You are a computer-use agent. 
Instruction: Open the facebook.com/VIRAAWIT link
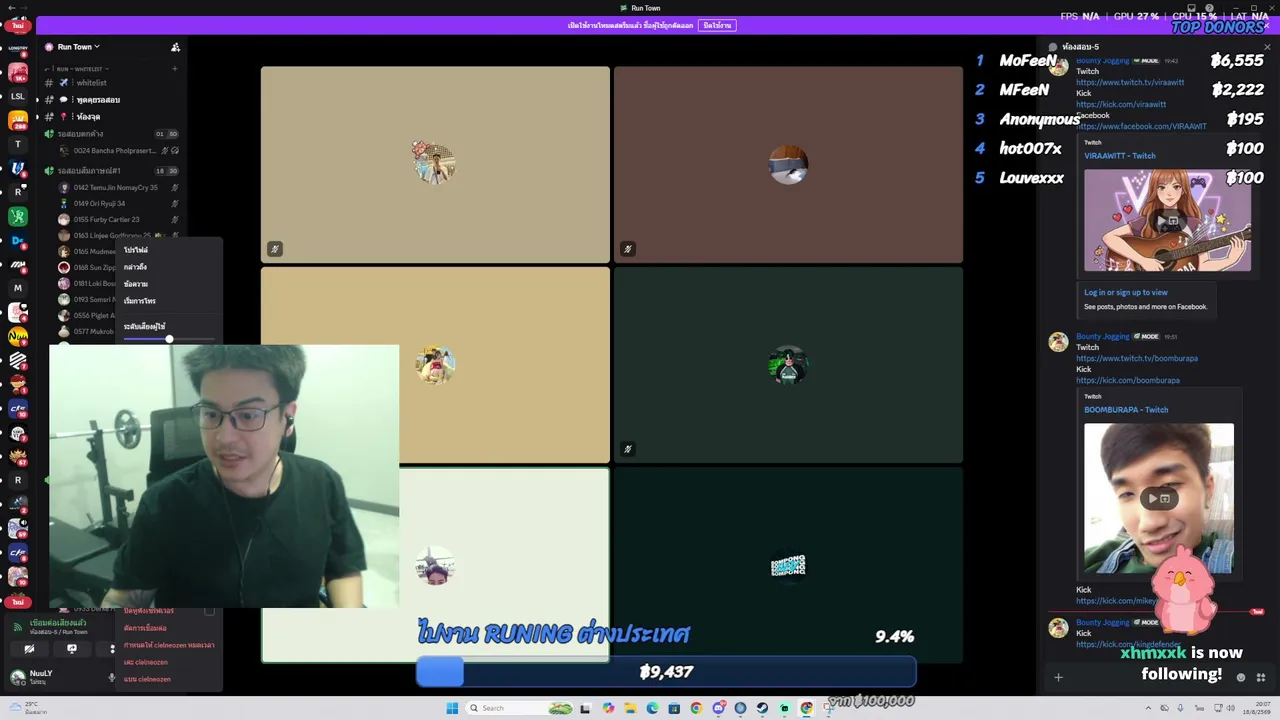pyautogui.click(x=1141, y=126)
